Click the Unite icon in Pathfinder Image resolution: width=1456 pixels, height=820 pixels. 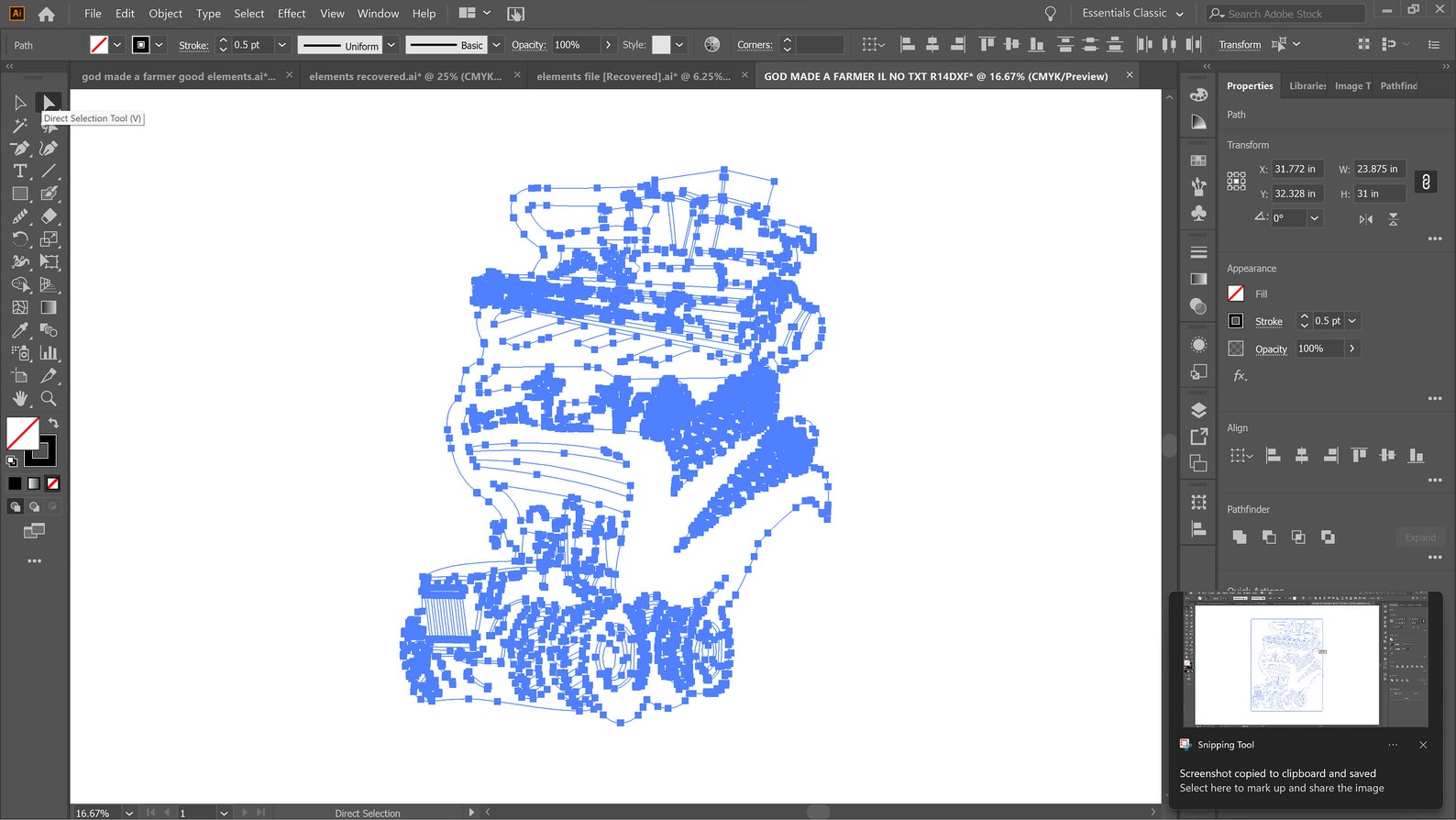(x=1240, y=537)
